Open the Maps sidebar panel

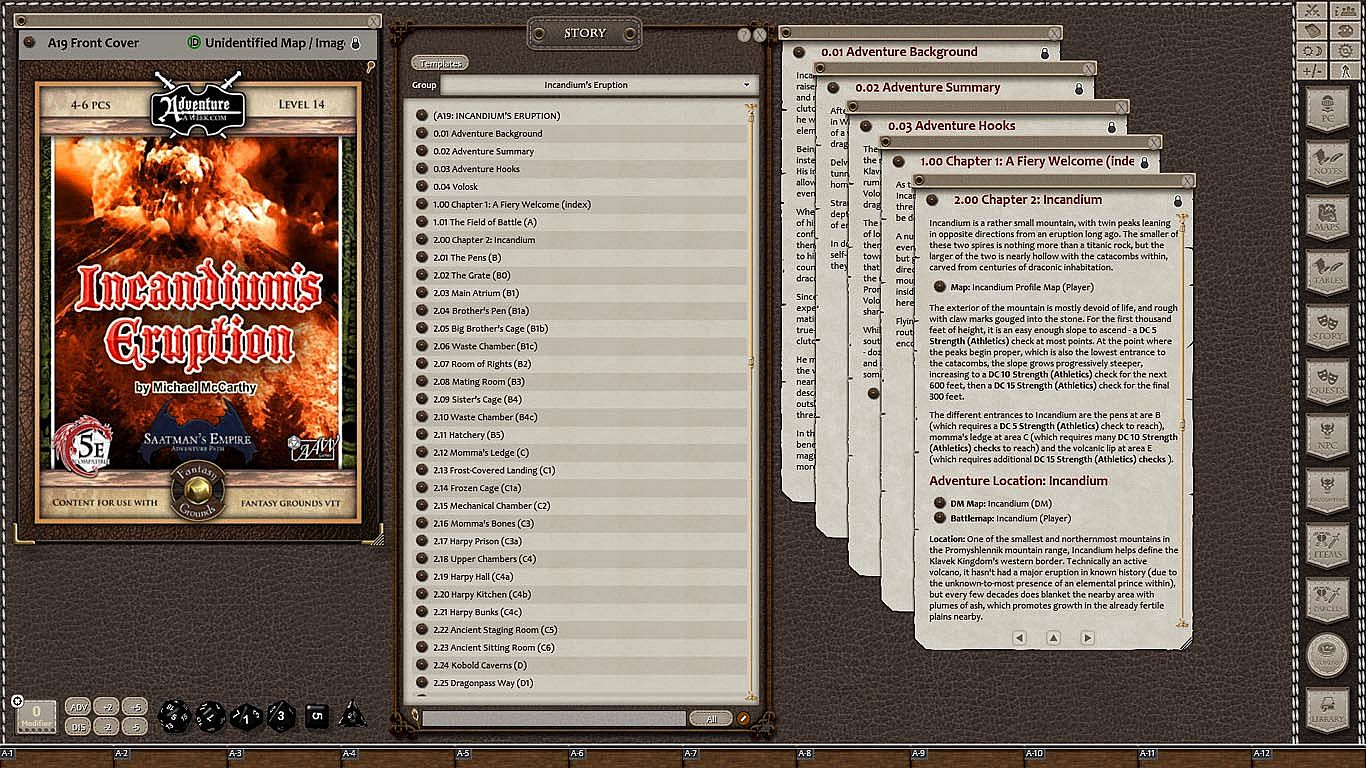click(x=1328, y=217)
